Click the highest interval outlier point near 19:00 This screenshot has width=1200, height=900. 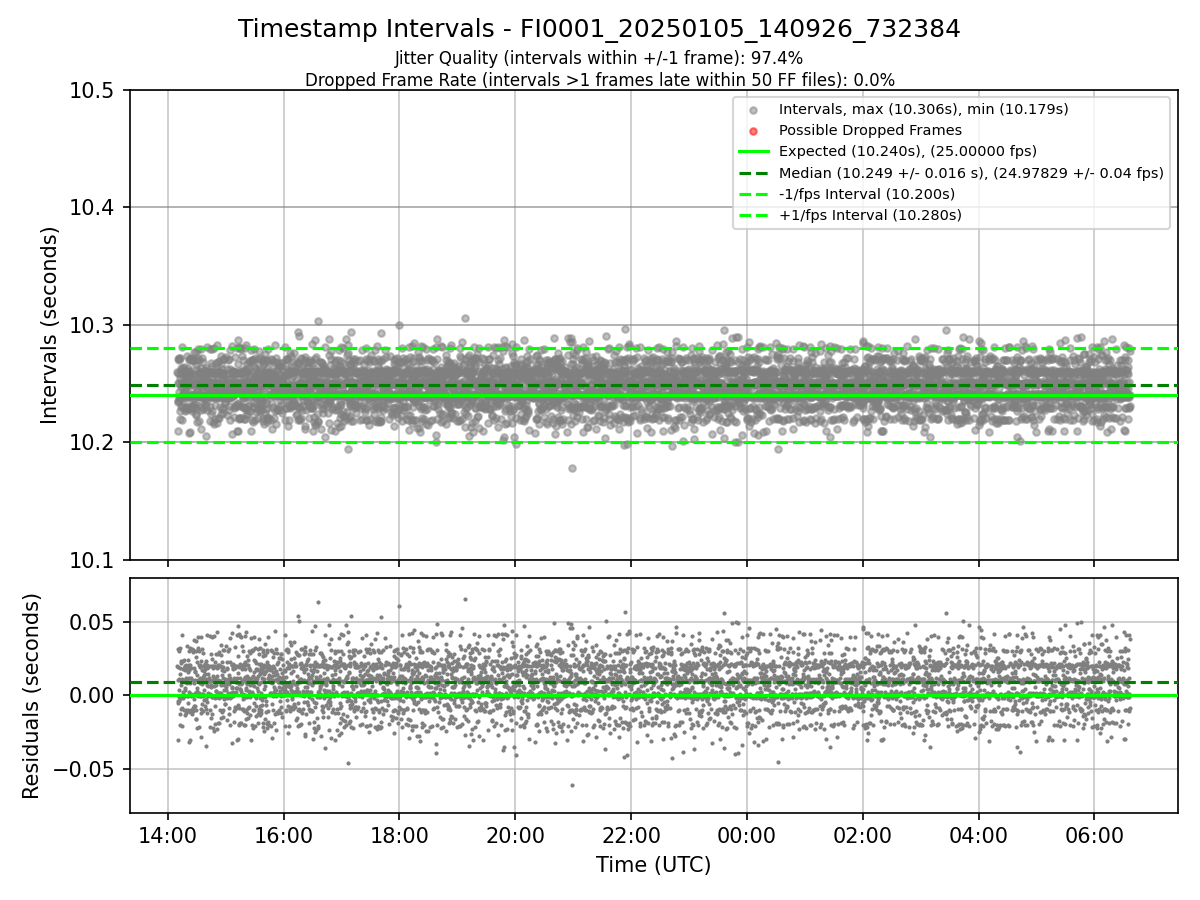pyautogui.click(x=465, y=318)
